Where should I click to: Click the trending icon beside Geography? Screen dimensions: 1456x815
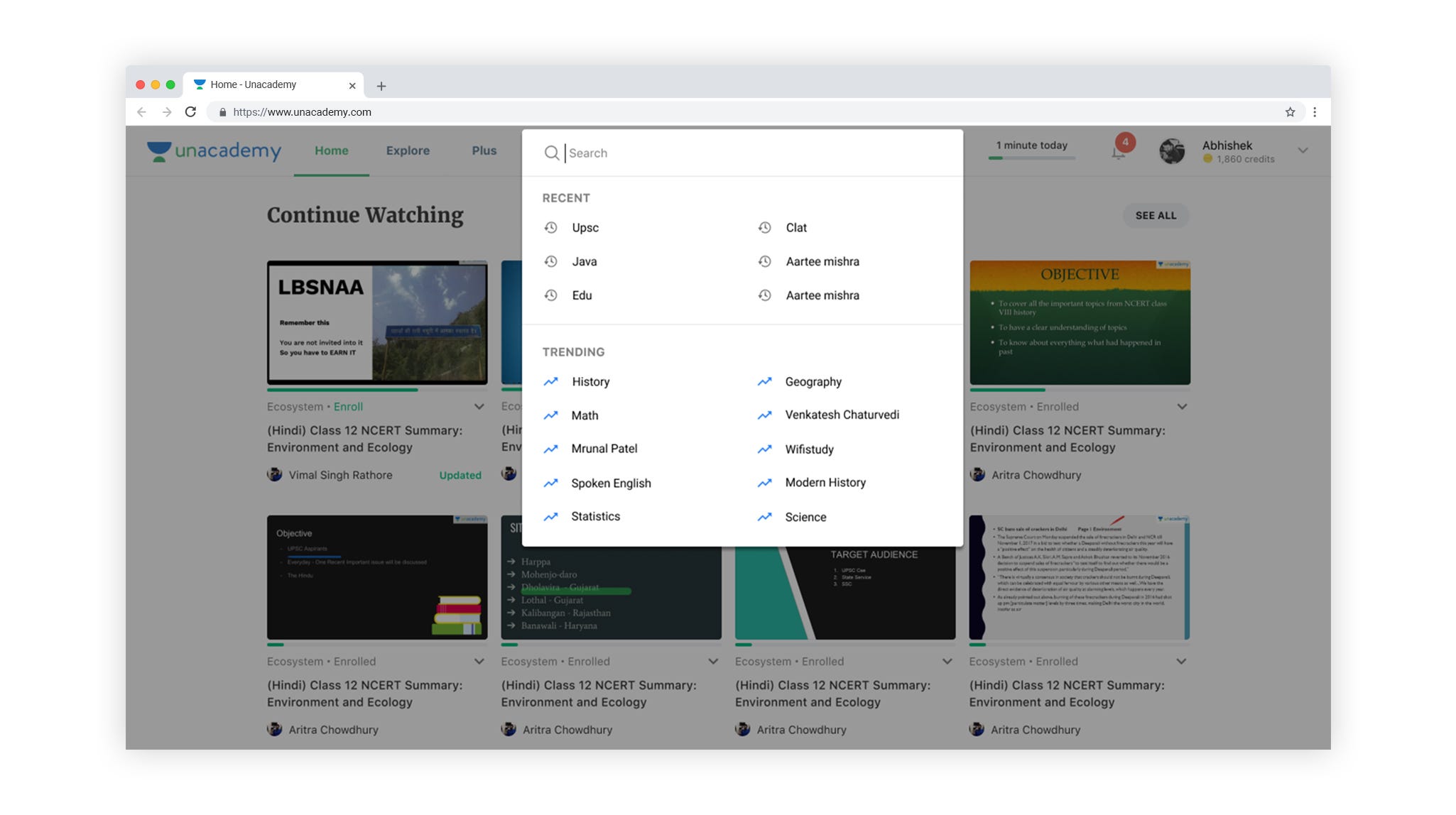click(764, 381)
